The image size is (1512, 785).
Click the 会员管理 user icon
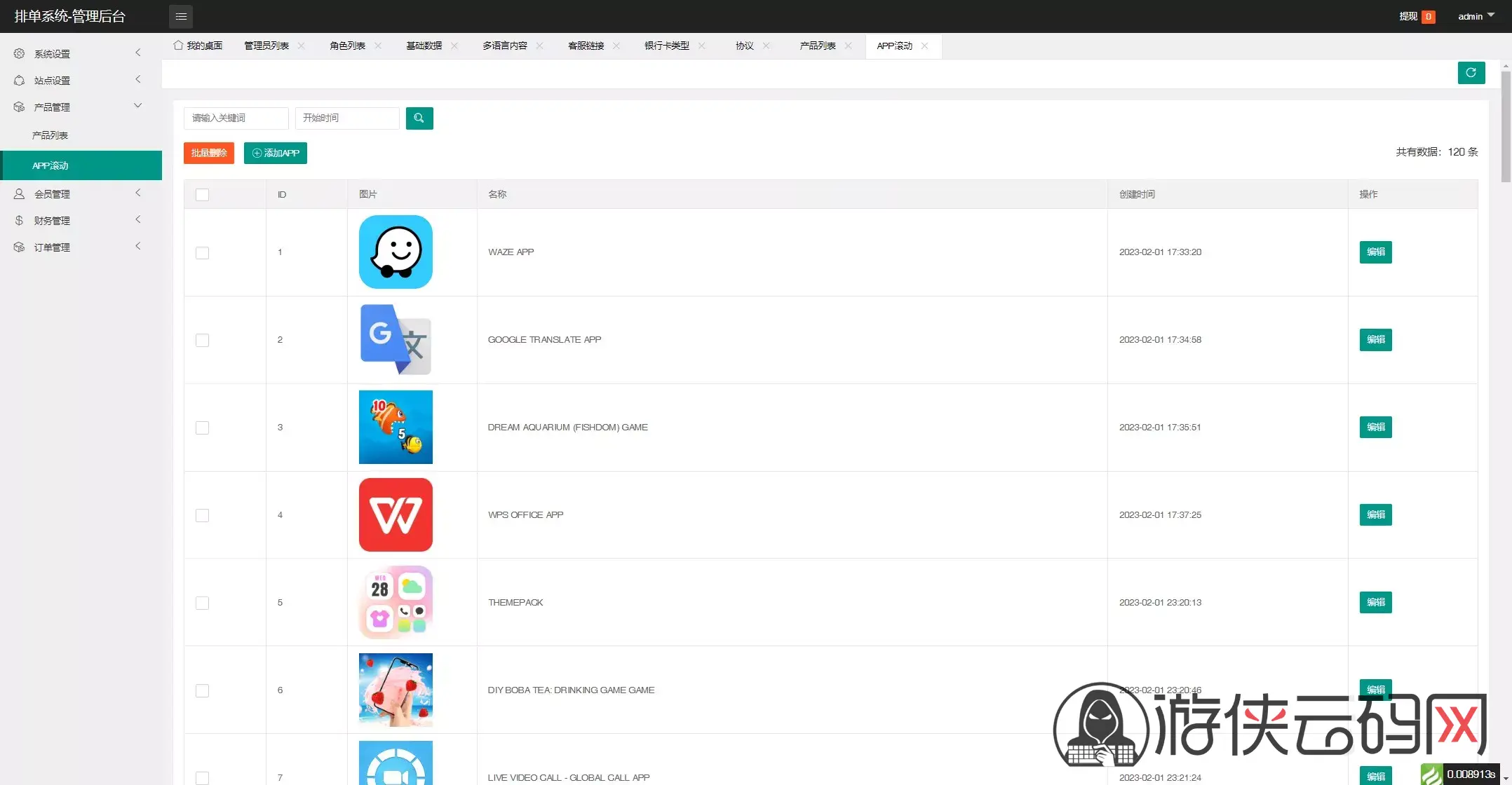click(19, 193)
